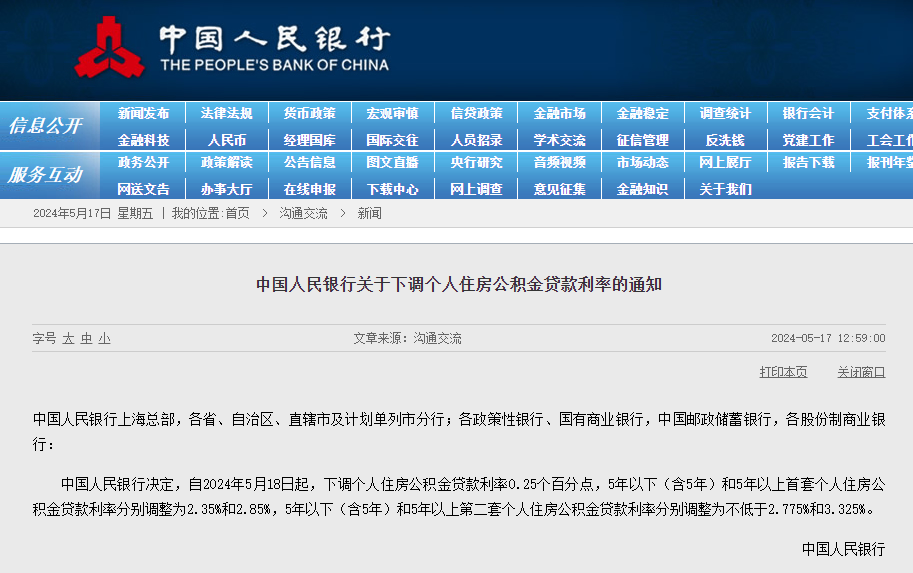Screen dimensions: 913x573
Task: Click 信息公开 category header
Action: point(45,126)
